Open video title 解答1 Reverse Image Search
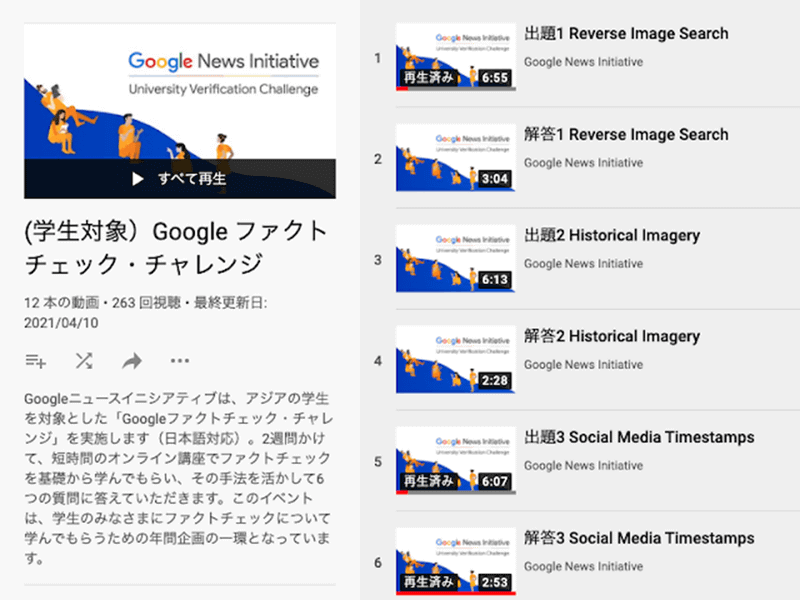Image resolution: width=800 pixels, height=600 pixels. (626, 135)
